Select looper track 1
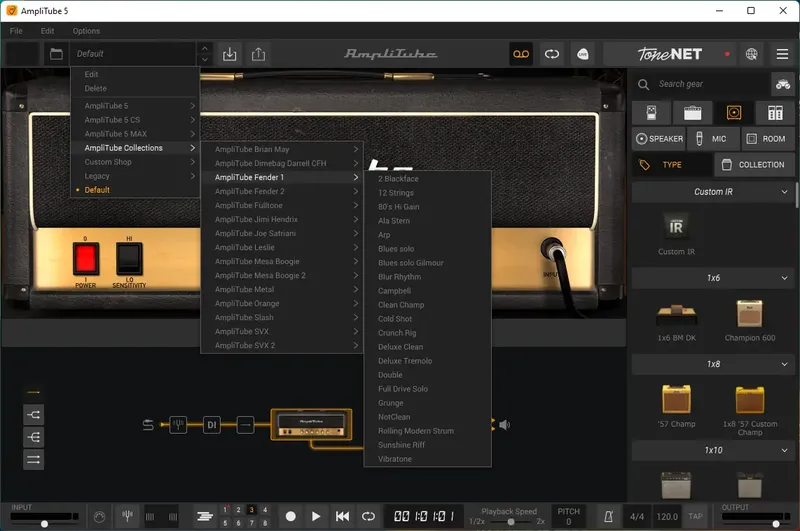 225,510
